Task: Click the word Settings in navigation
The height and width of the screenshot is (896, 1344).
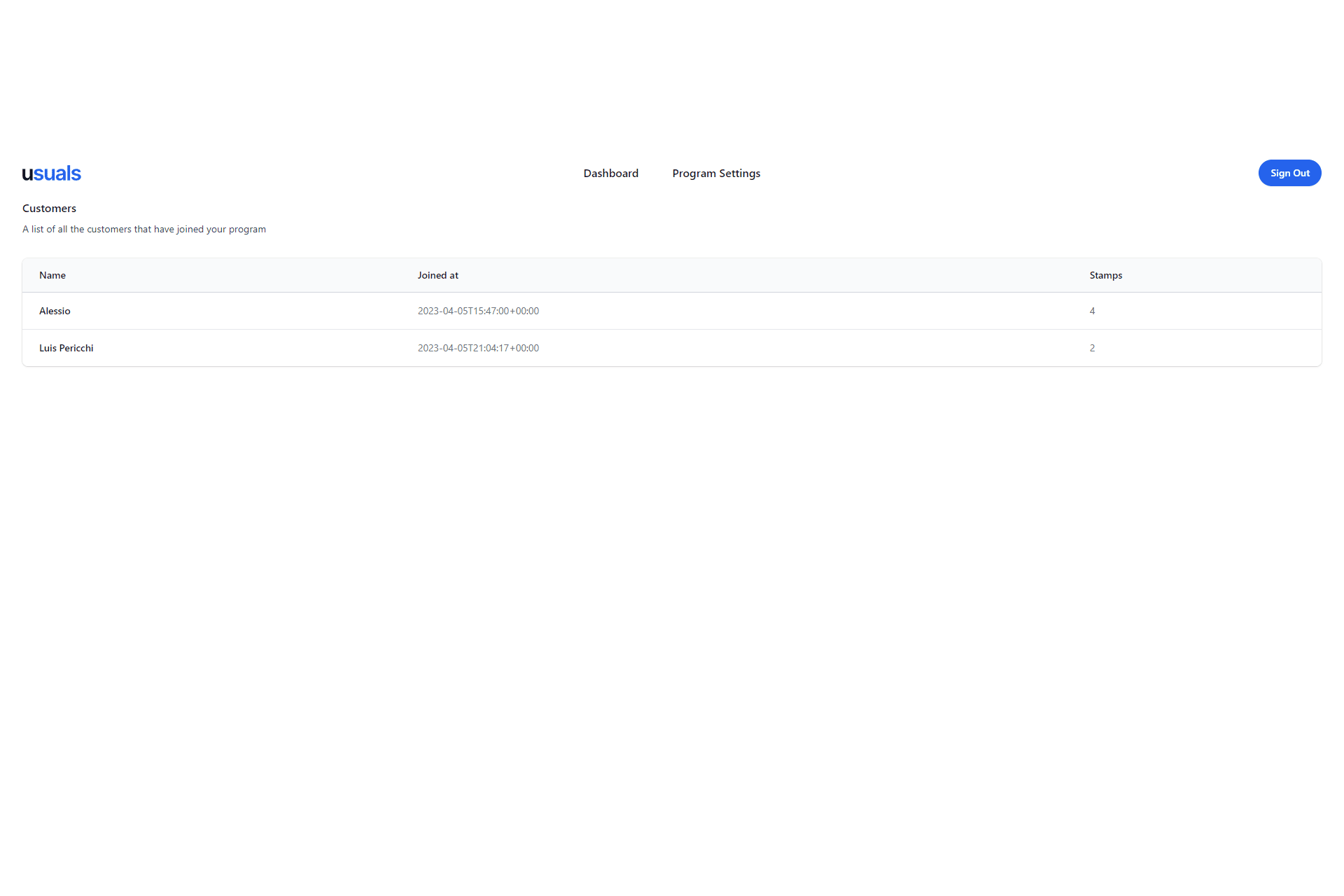Action: tap(739, 174)
